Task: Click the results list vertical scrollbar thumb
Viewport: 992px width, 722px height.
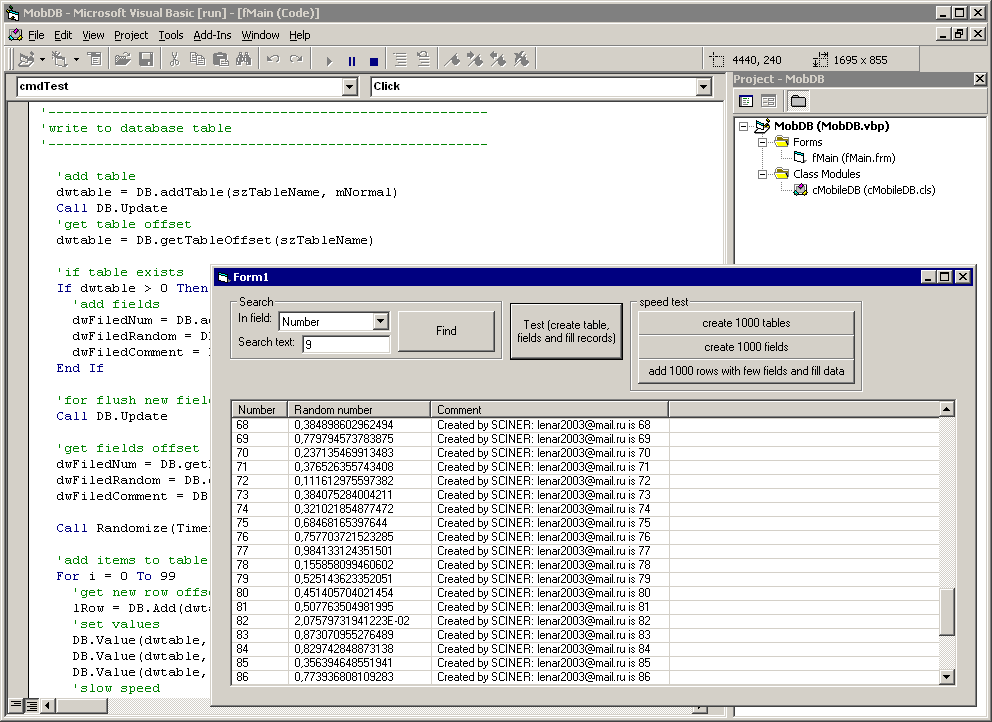Action: tap(947, 610)
